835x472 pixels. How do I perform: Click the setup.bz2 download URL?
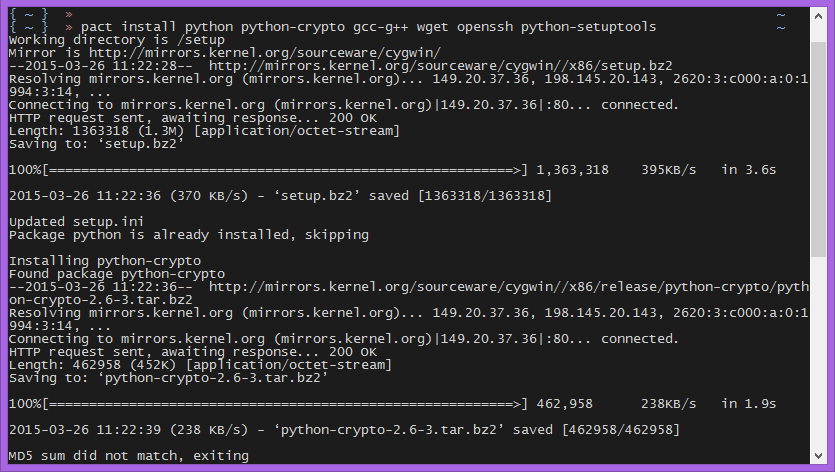[440, 65]
